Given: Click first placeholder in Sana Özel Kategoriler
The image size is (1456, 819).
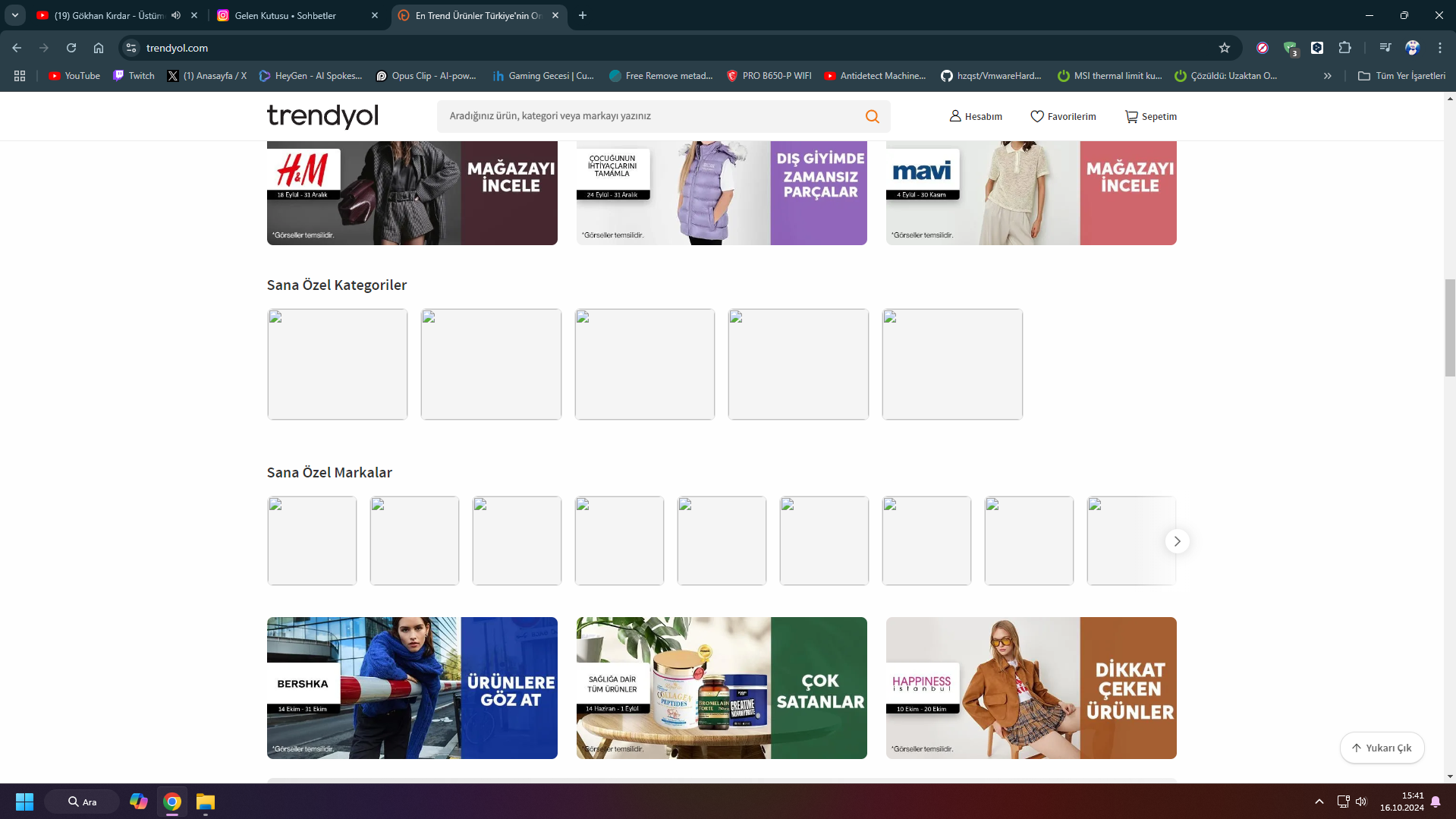Looking at the screenshot, I should point(338,364).
